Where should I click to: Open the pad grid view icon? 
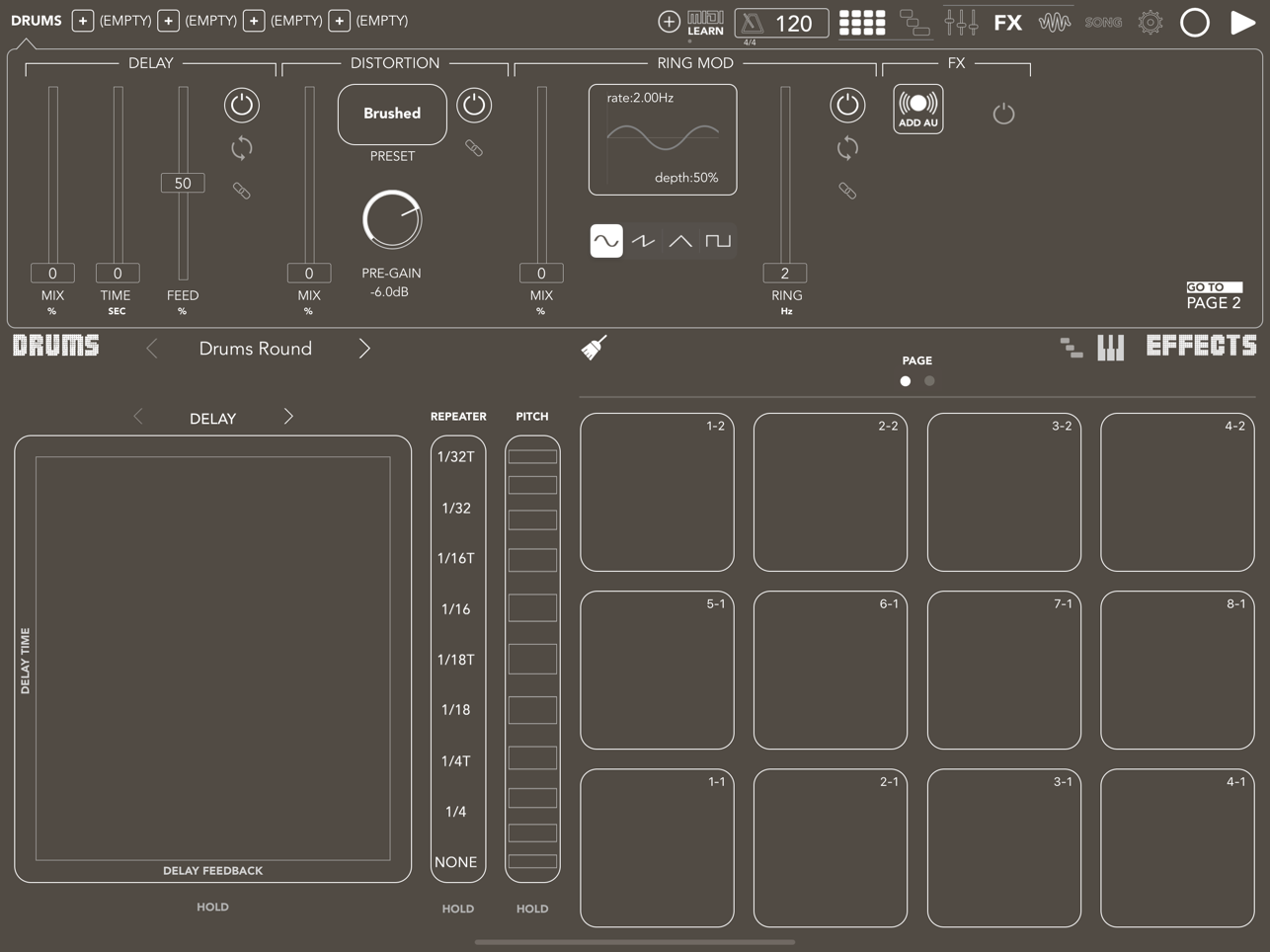(862, 22)
